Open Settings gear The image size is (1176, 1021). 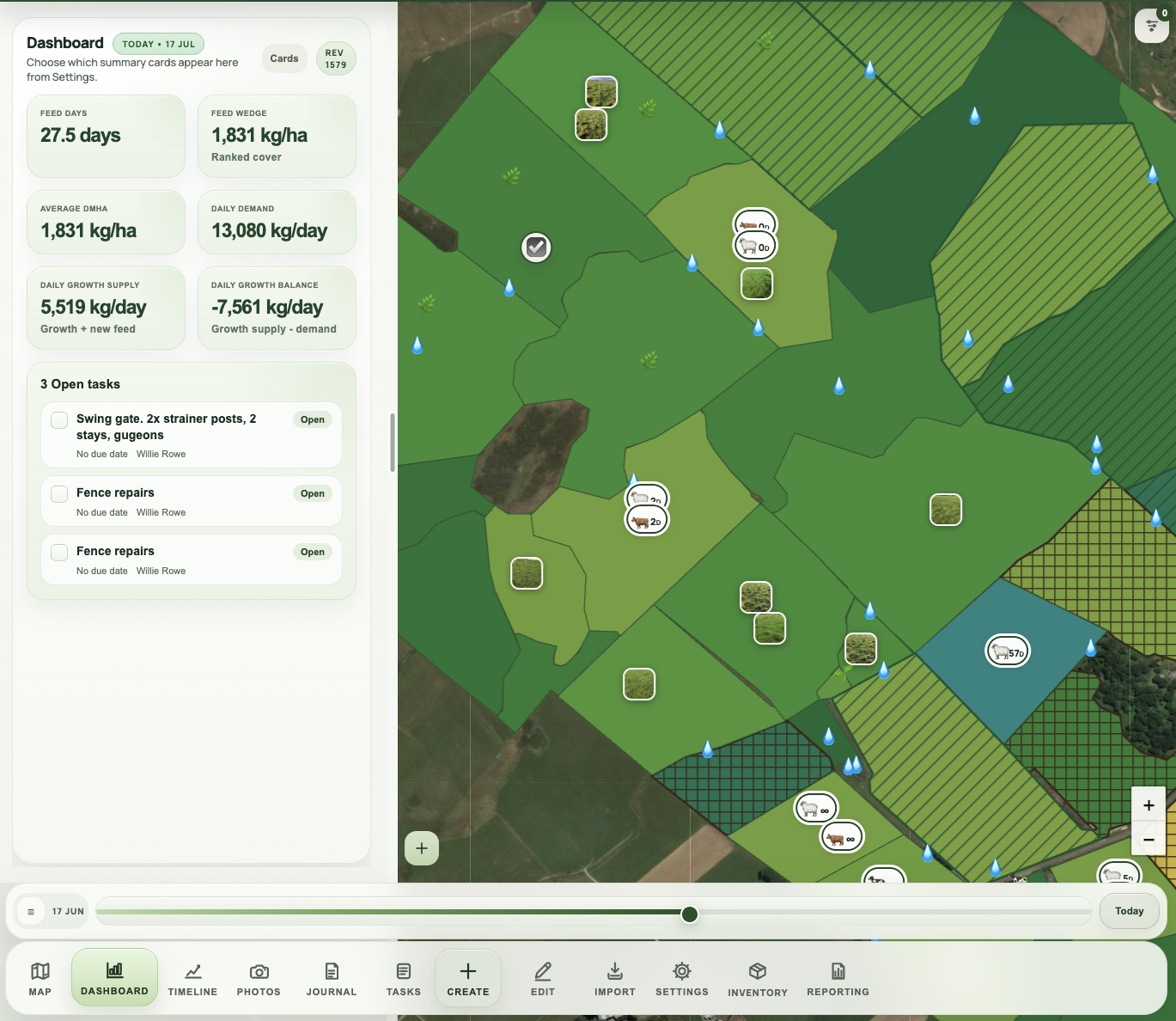coord(682,979)
